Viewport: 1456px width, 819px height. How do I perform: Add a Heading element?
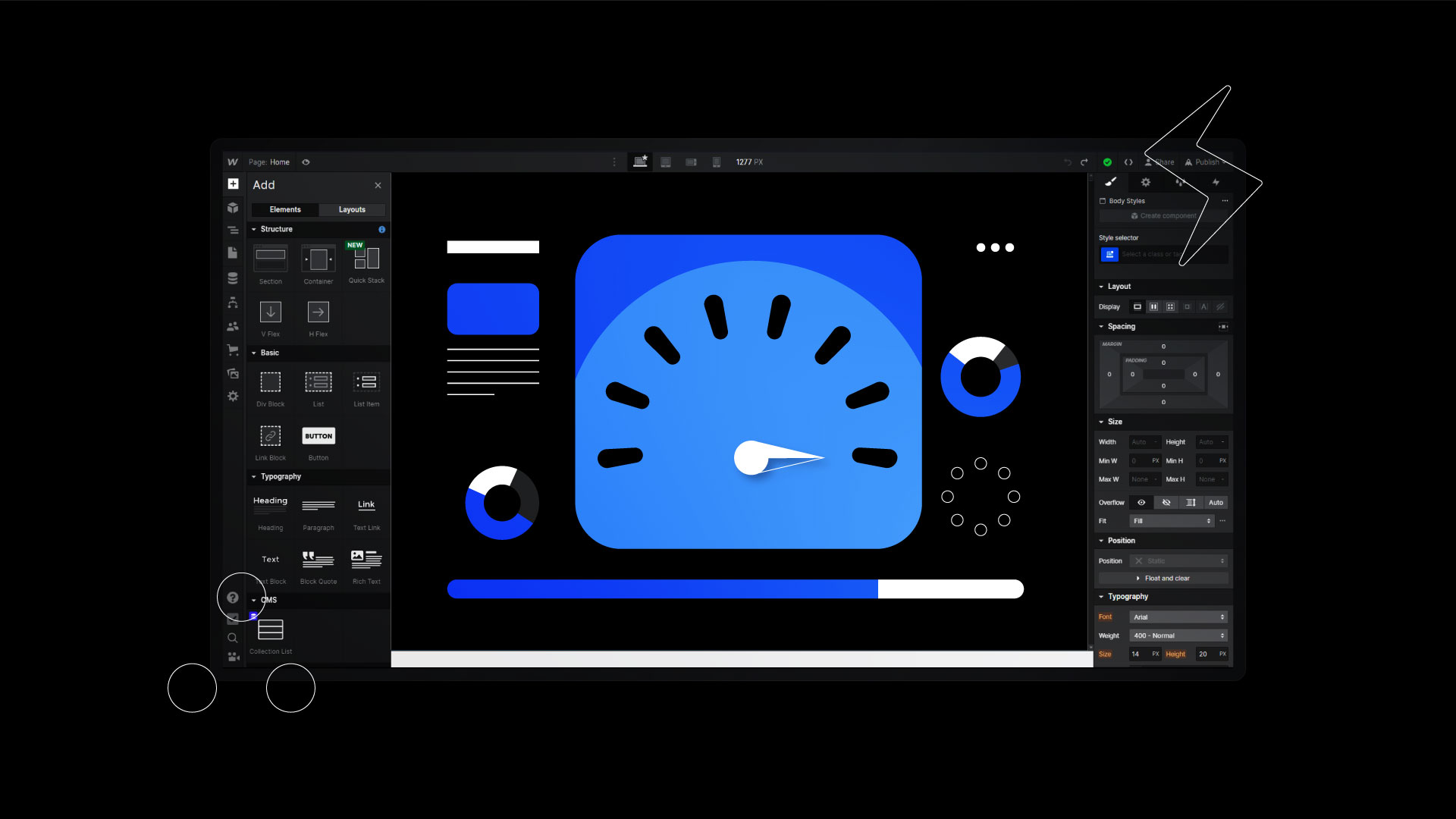coord(271,513)
